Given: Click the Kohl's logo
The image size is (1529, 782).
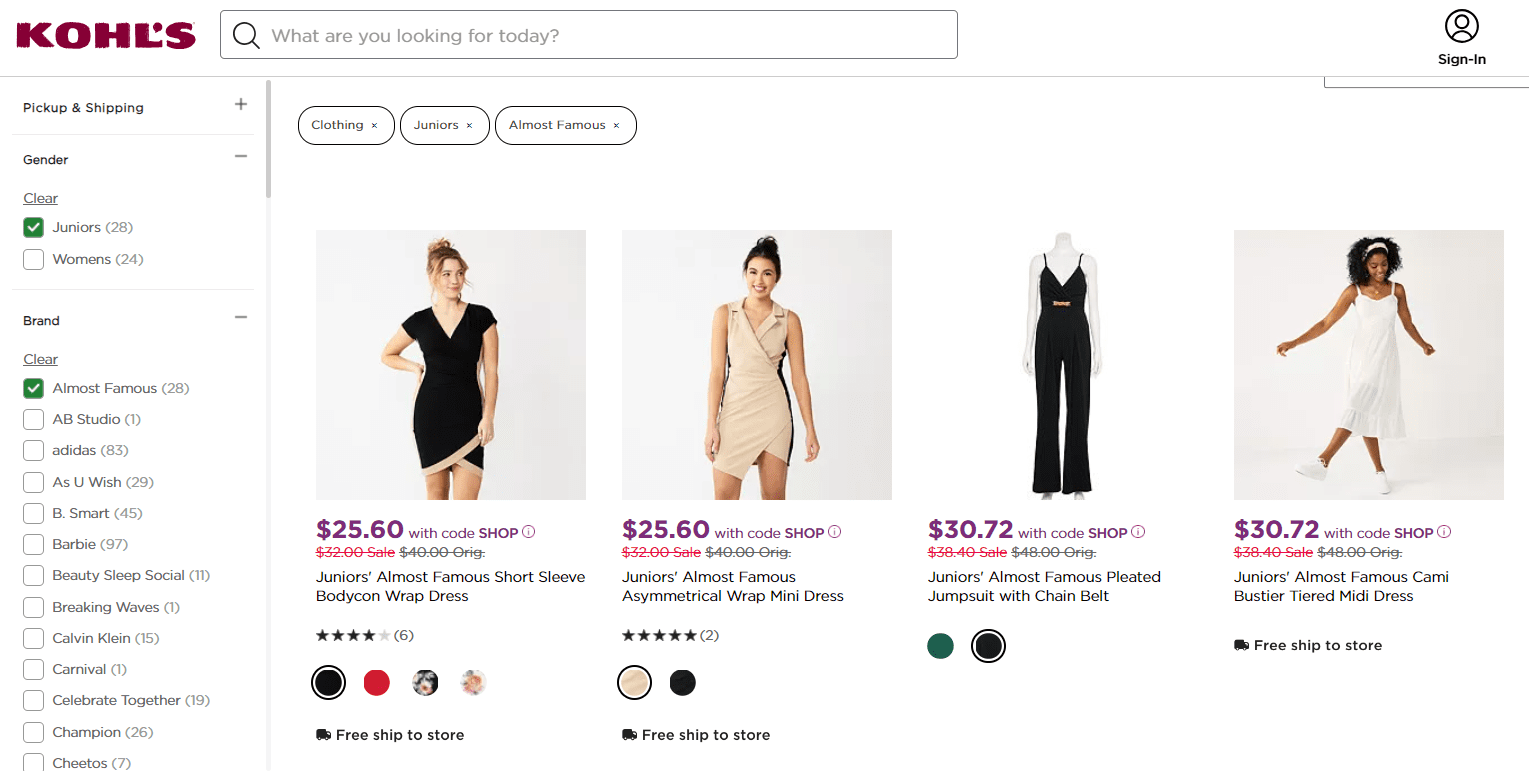Looking at the screenshot, I should click(x=105, y=35).
